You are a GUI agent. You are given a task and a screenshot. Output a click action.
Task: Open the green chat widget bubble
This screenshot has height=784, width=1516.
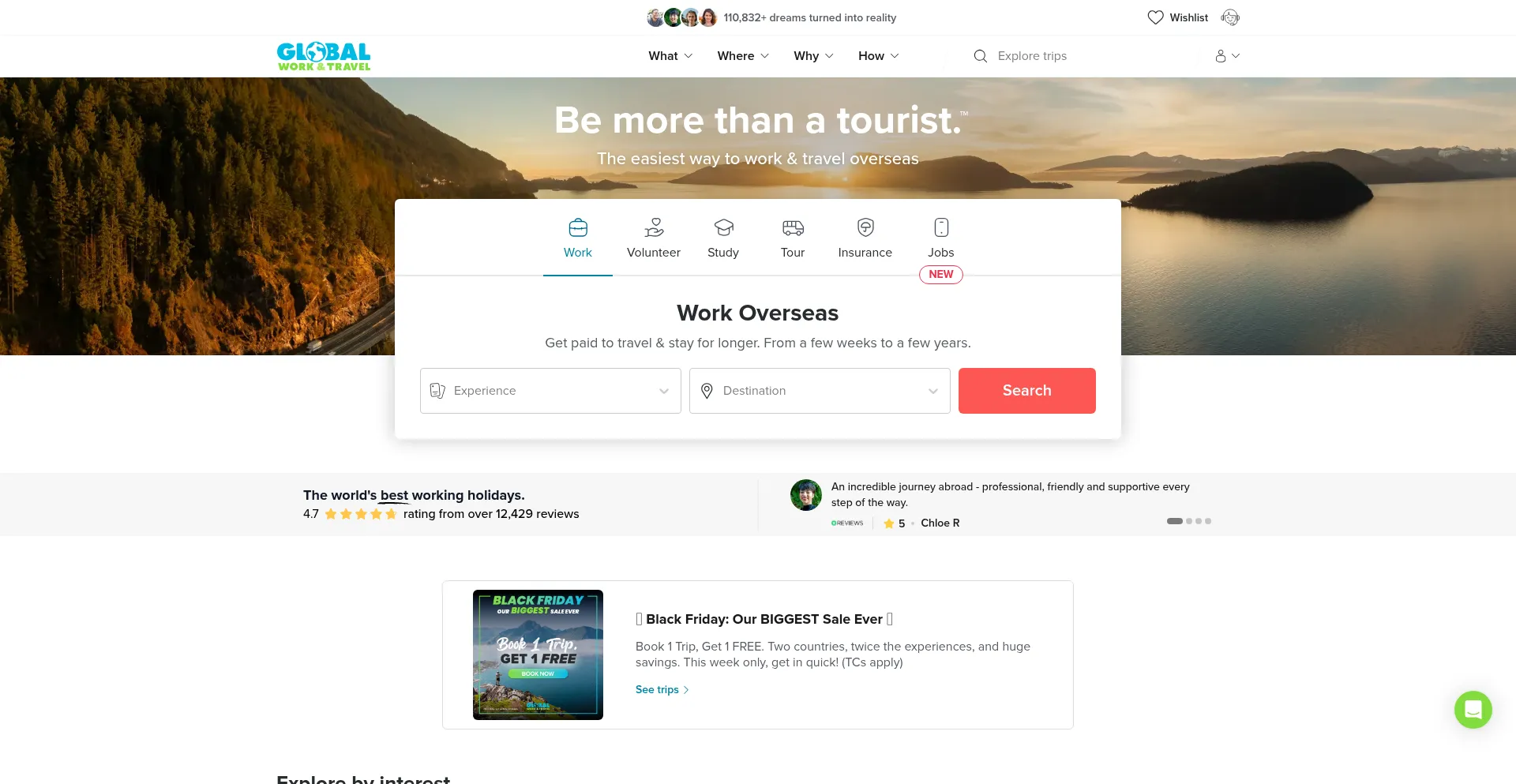coord(1473,710)
